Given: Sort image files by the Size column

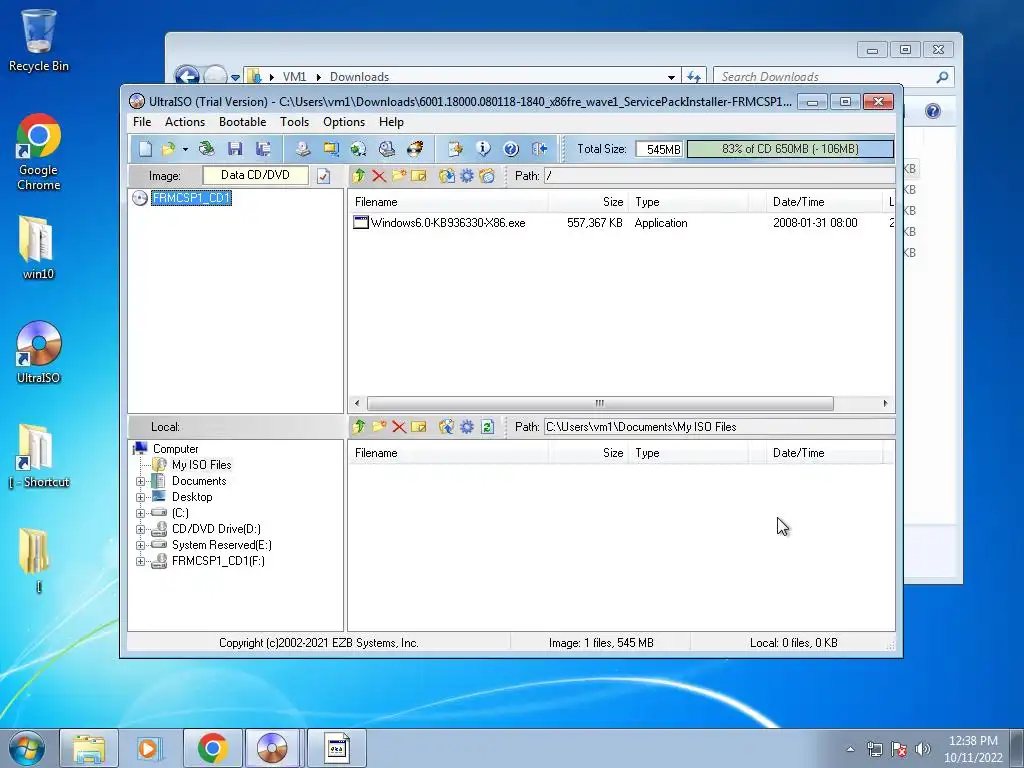Looking at the screenshot, I should [x=588, y=202].
